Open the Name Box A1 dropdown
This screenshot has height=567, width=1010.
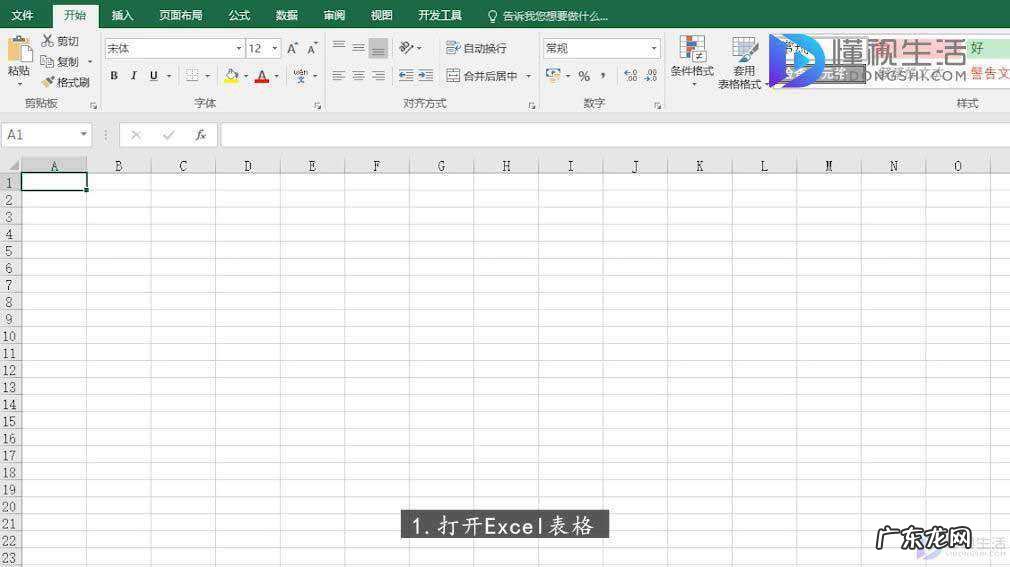click(x=84, y=134)
